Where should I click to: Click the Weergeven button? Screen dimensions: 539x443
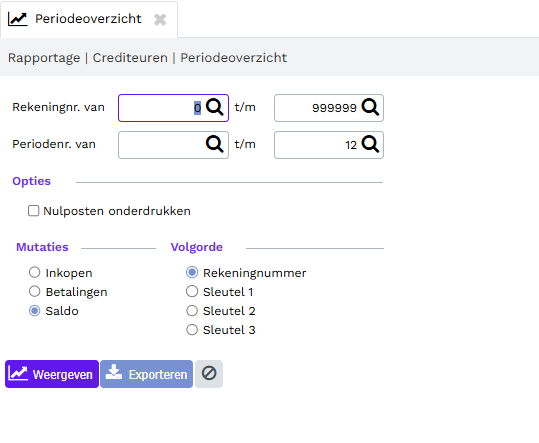(x=52, y=374)
